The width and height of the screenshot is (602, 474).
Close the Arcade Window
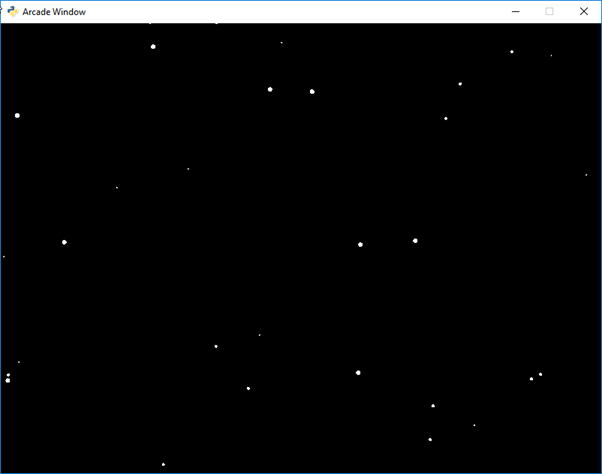pyautogui.click(x=584, y=12)
